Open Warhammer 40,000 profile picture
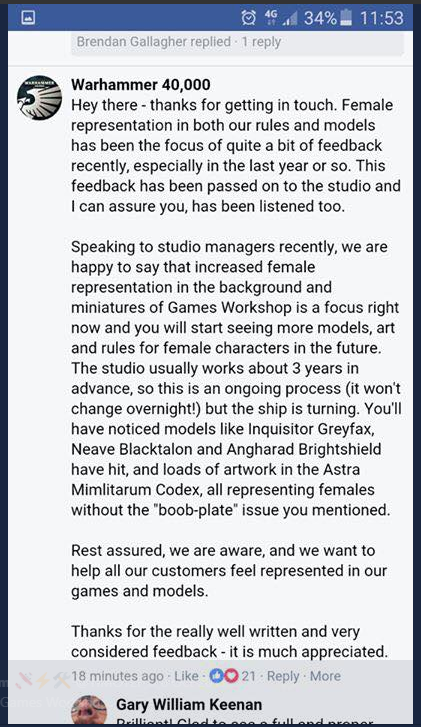Image resolution: width=421 pixels, height=727 pixels. pos(39,97)
